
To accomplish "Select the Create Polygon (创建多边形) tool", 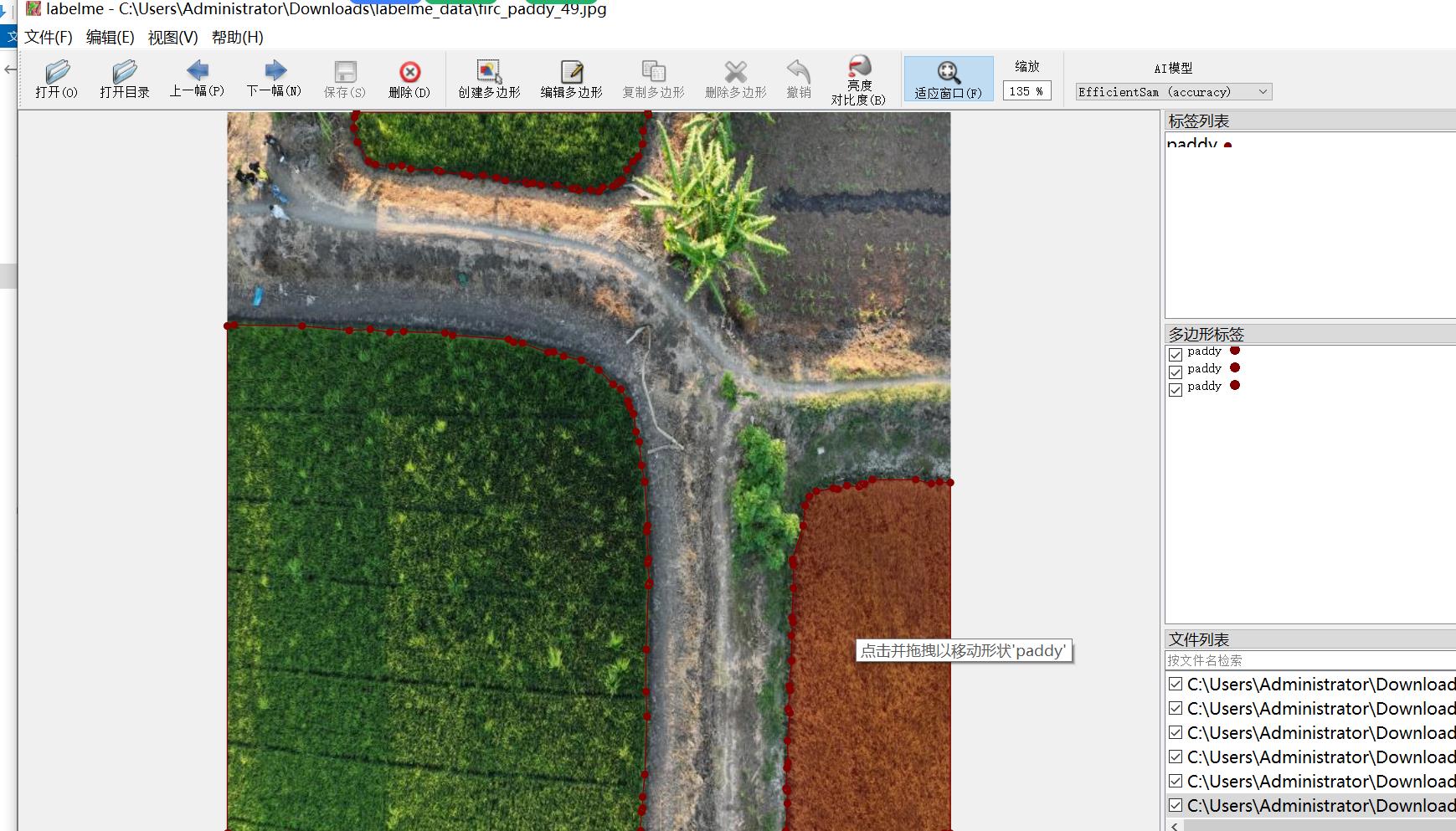I will pos(489,79).
